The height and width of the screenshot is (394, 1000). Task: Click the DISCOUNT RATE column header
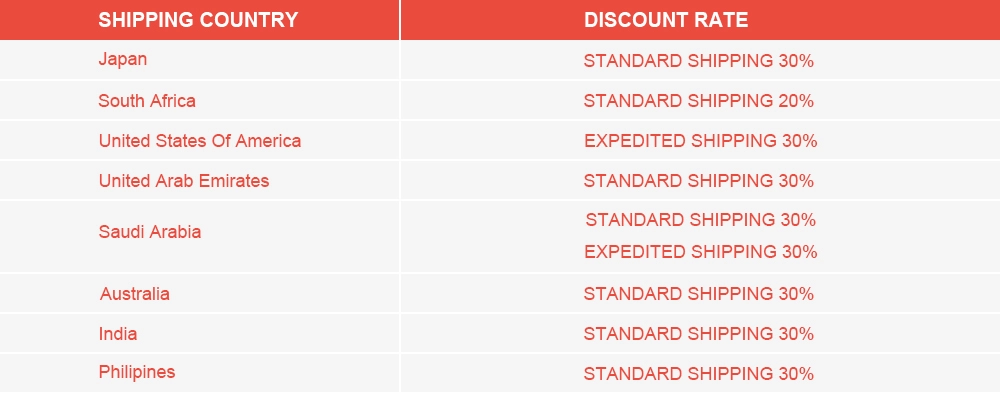[666, 20]
